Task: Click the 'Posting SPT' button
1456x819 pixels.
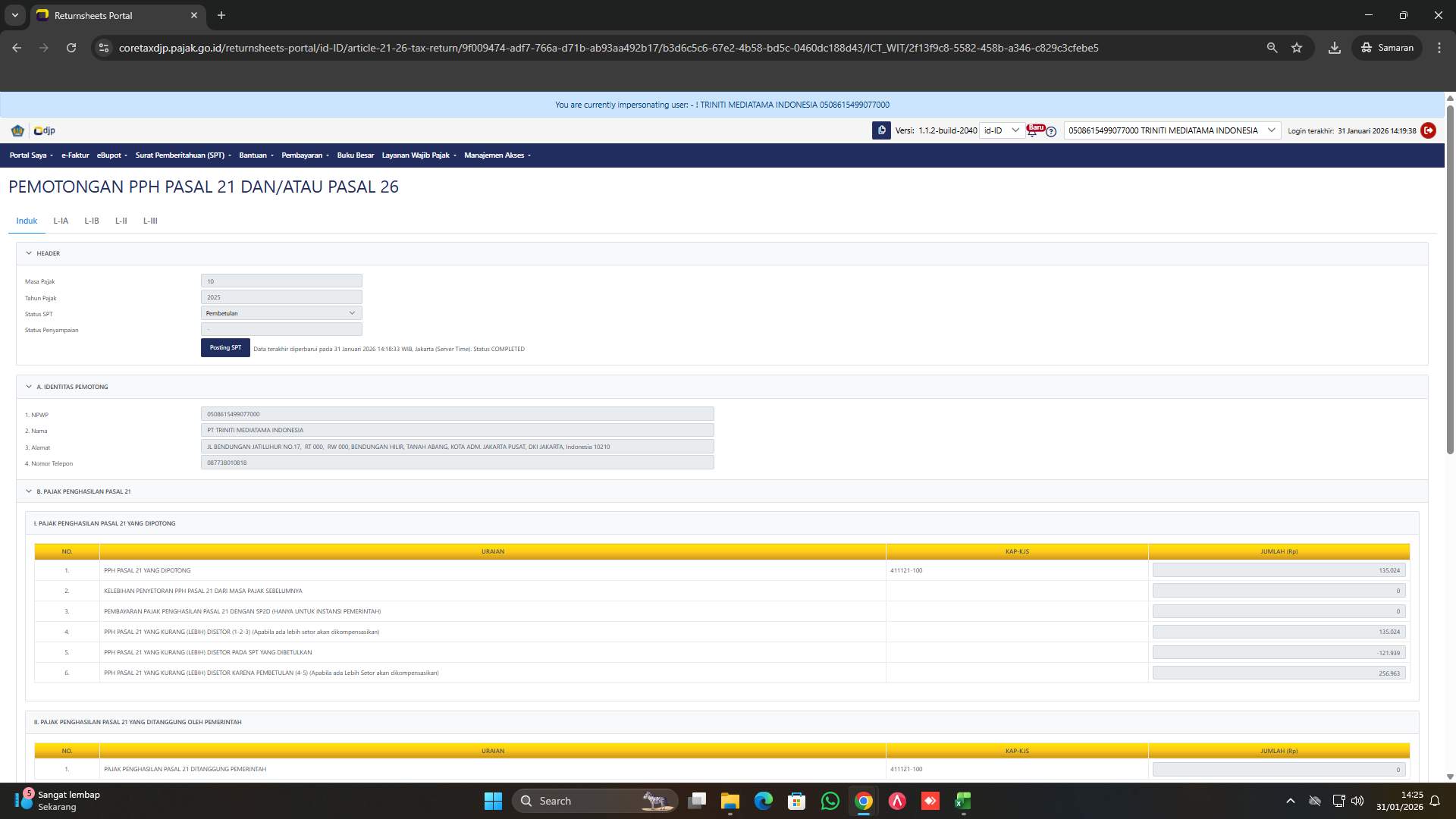Action: 224,347
